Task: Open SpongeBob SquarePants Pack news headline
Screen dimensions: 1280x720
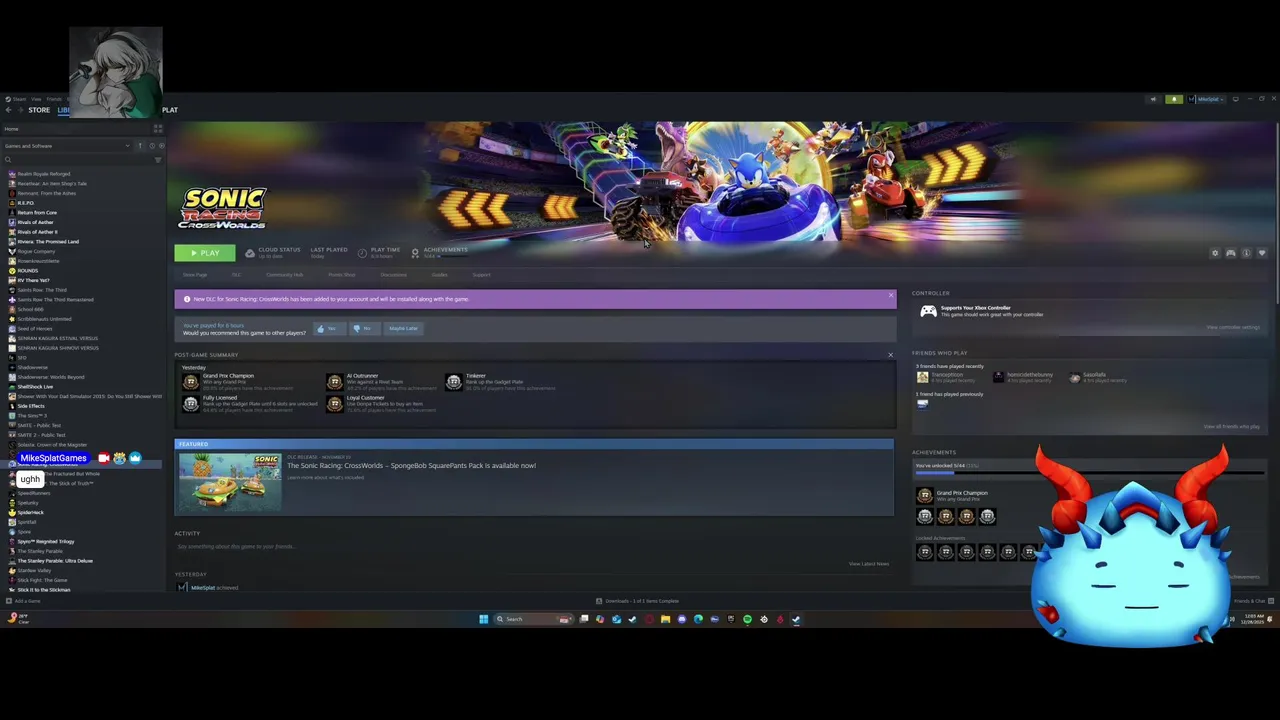Action: pos(411,465)
